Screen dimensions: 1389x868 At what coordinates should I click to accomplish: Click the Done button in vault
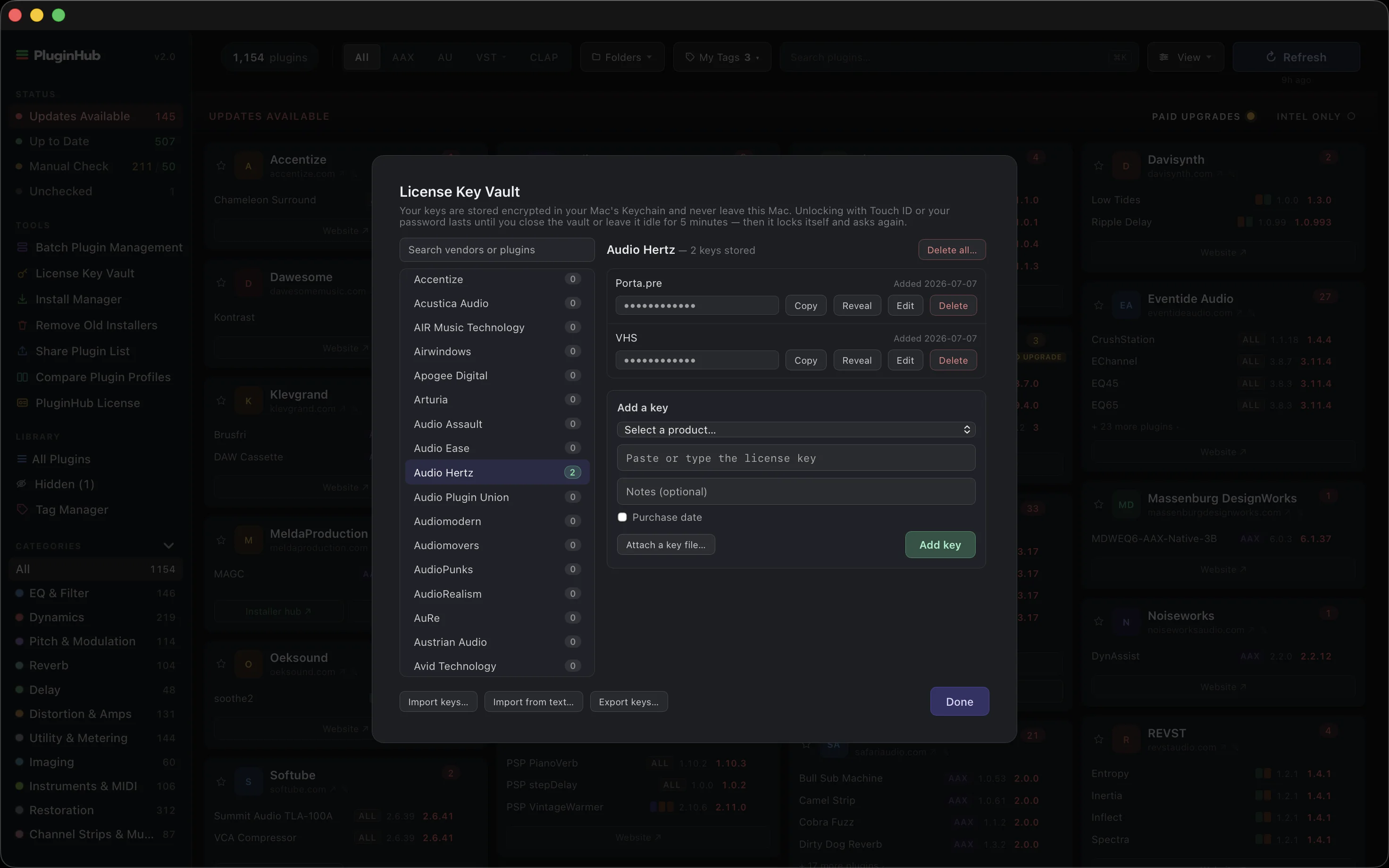coord(959,701)
